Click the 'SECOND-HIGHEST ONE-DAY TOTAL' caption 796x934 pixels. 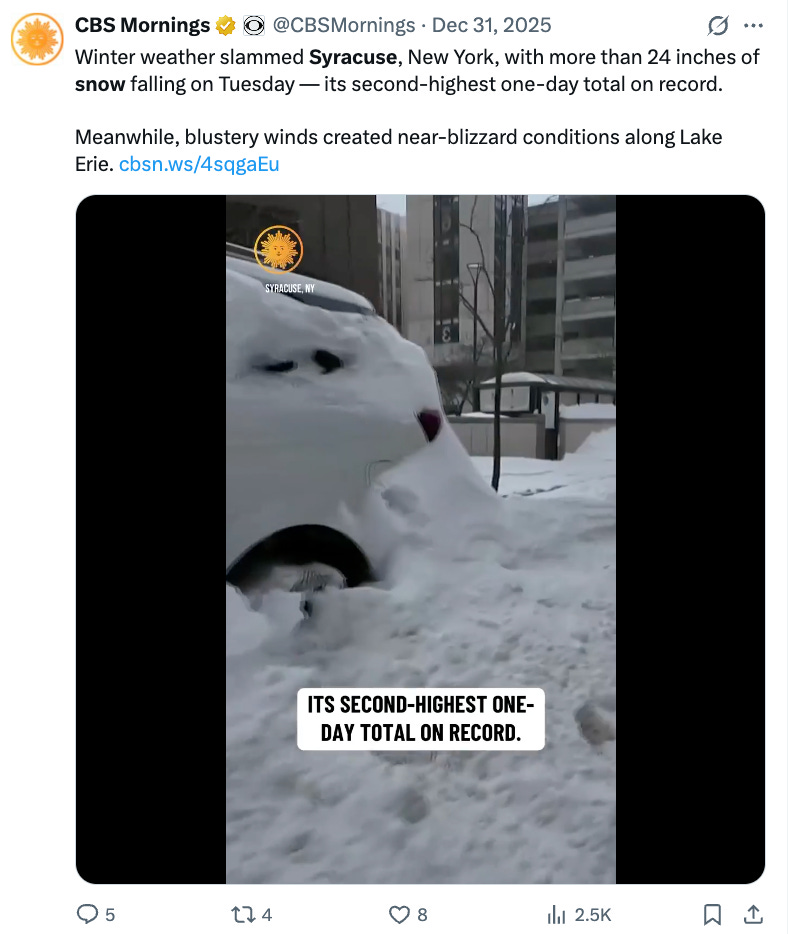pyautogui.click(x=421, y=718)
